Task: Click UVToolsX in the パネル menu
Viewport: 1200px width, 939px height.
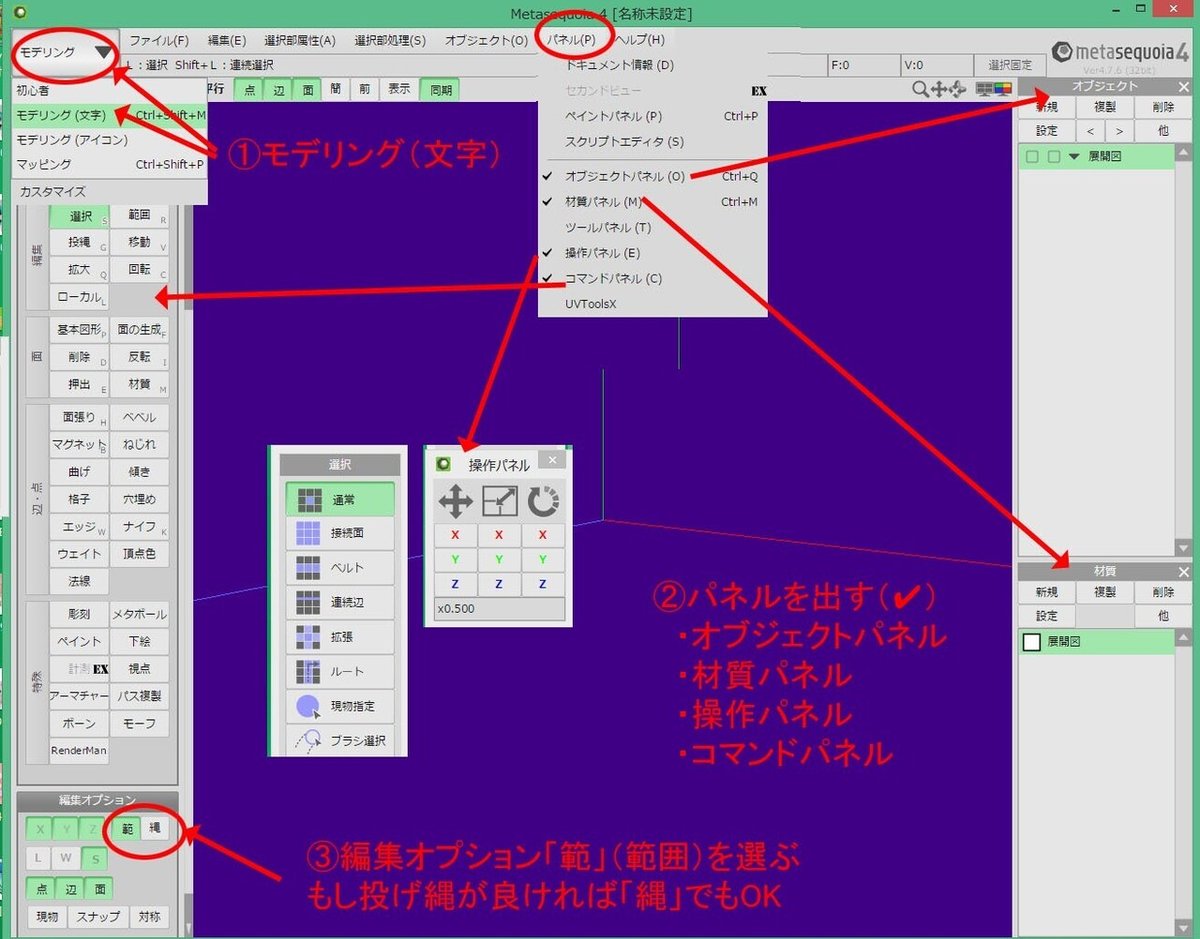Action: pyautogui.click(x=652, y=304)
